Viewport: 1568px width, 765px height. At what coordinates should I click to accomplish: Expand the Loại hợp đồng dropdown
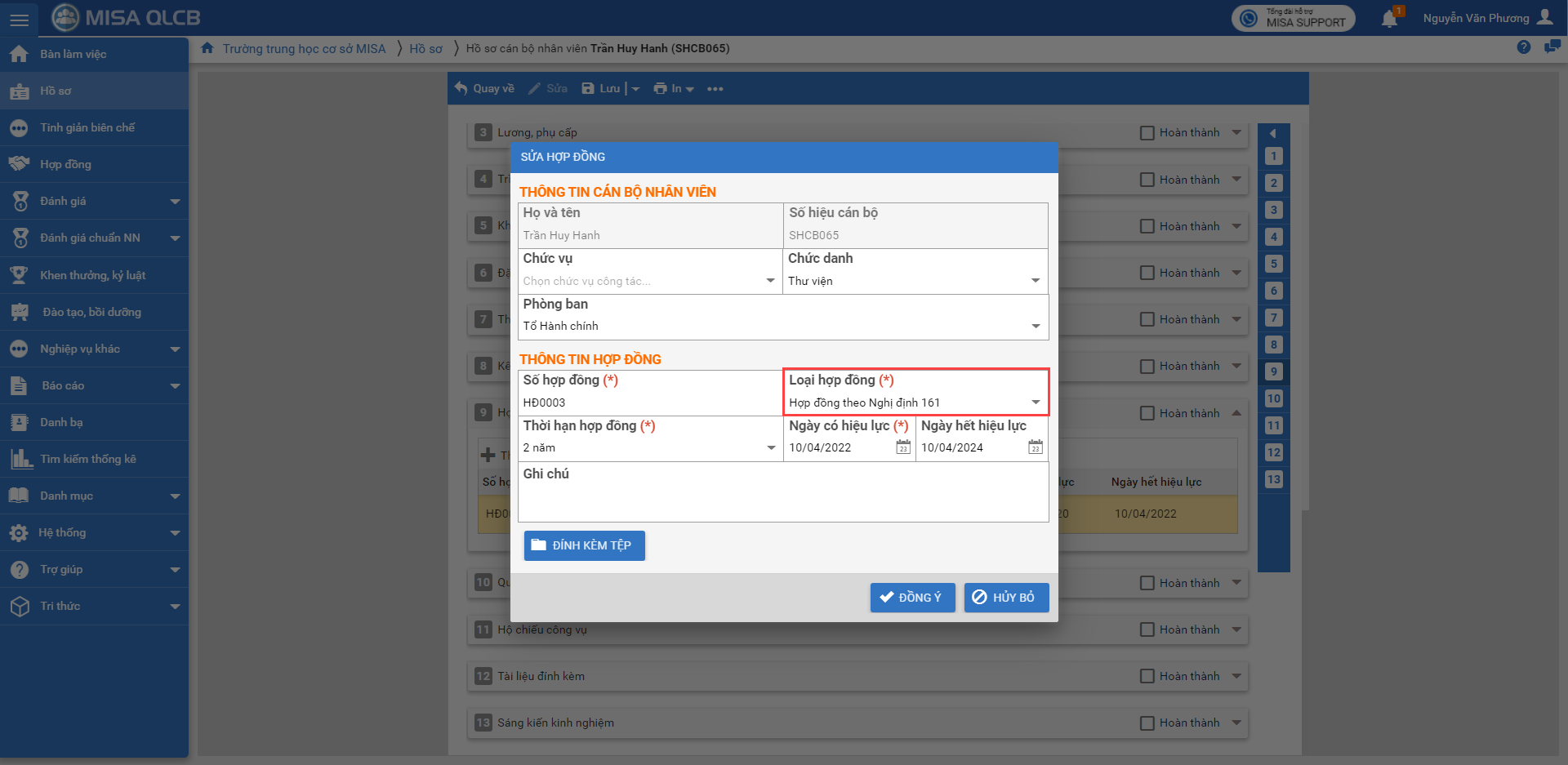(x=1035, y=403)
